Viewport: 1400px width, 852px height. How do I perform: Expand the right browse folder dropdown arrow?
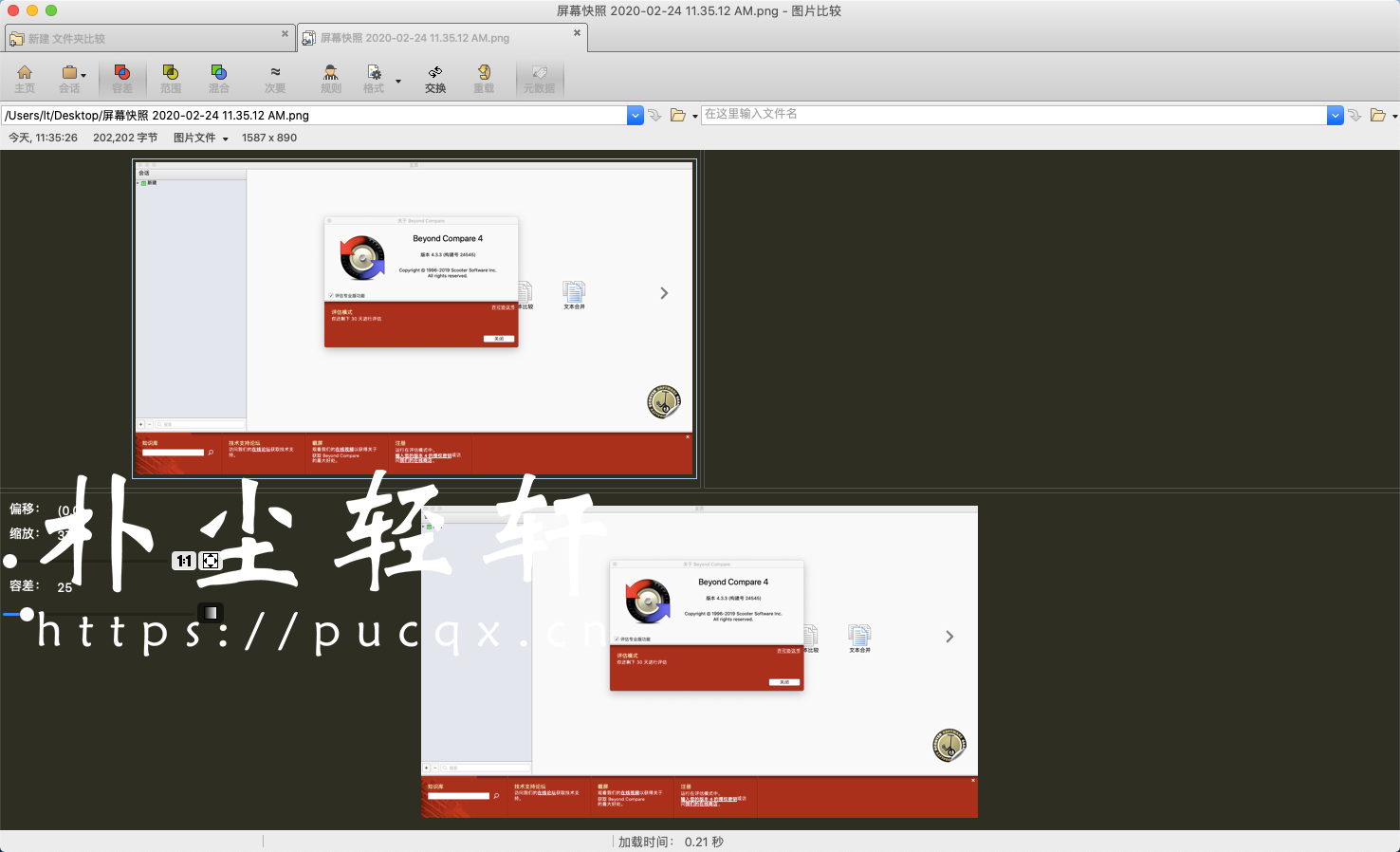pyautogui.click(x=1394, y=116)
